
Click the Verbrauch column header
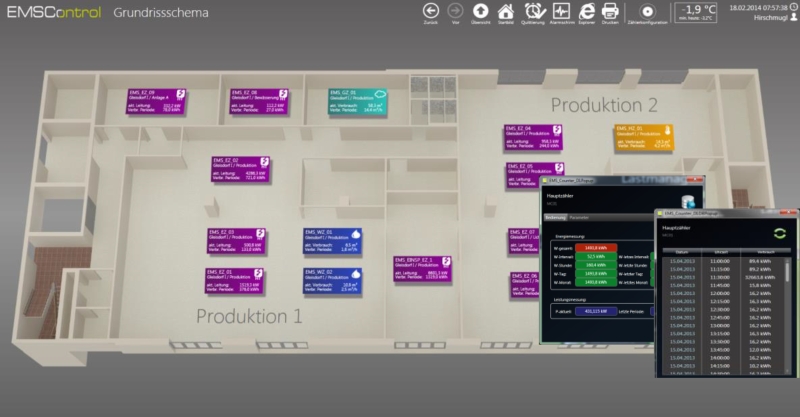(765, 252)
